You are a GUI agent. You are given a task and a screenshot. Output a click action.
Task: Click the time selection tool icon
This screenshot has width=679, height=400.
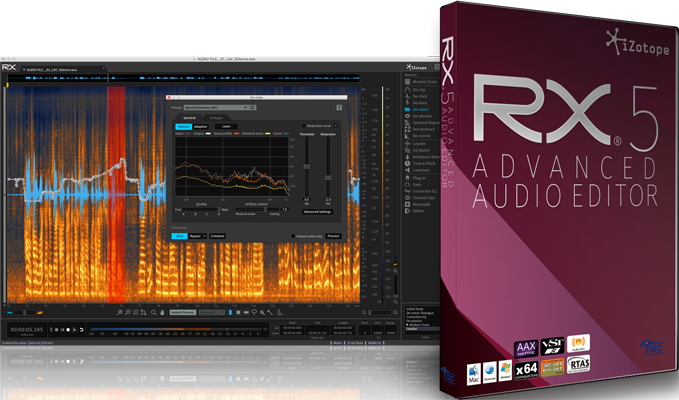[230, 312]
